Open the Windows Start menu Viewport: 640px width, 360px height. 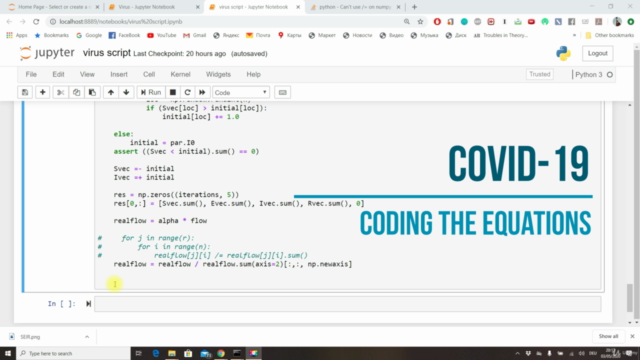pos(8,353)
